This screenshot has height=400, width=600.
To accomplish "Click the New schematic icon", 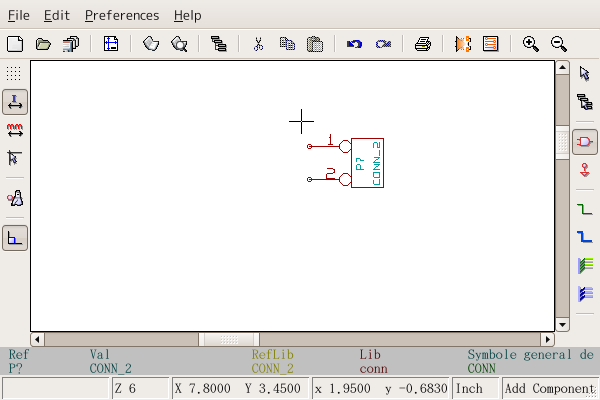I will point(15,44).
